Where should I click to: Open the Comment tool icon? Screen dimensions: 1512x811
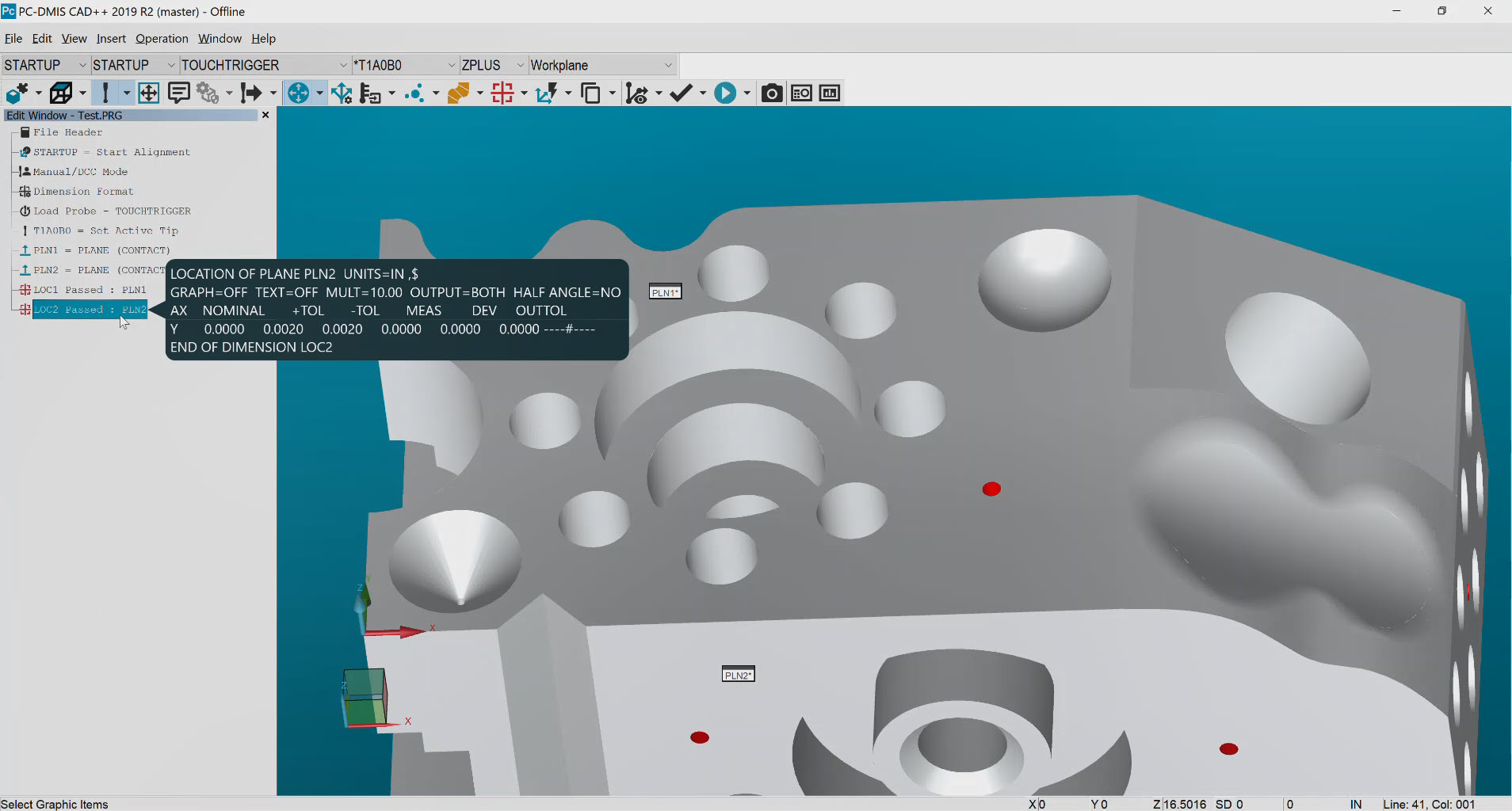pos(180,93)
